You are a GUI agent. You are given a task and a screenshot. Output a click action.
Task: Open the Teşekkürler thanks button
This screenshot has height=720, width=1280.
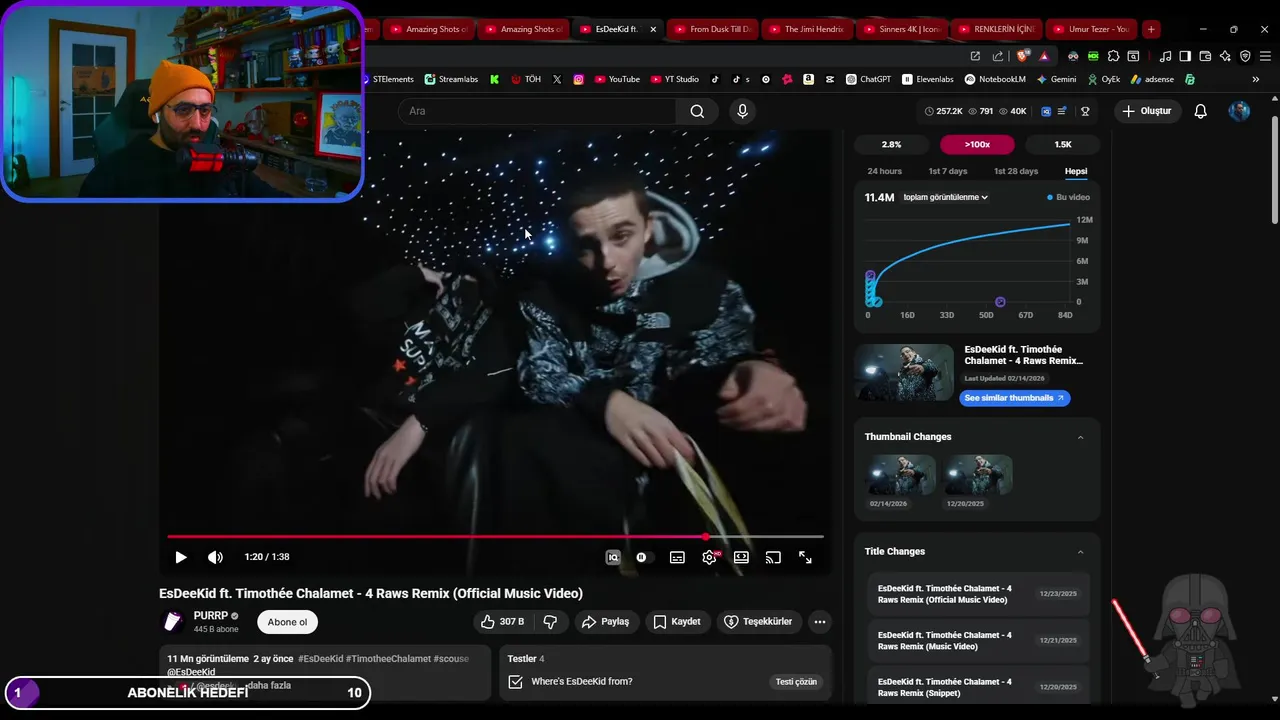click(758, 622)
